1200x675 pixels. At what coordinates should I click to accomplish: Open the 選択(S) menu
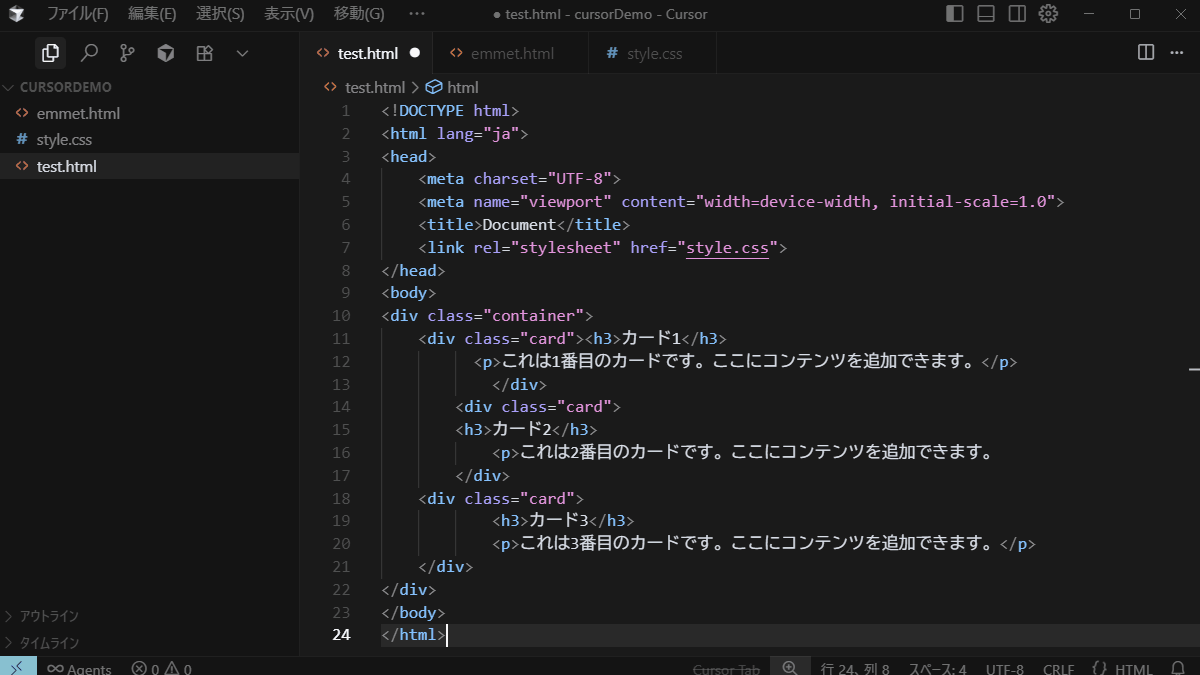click(219, 14)
